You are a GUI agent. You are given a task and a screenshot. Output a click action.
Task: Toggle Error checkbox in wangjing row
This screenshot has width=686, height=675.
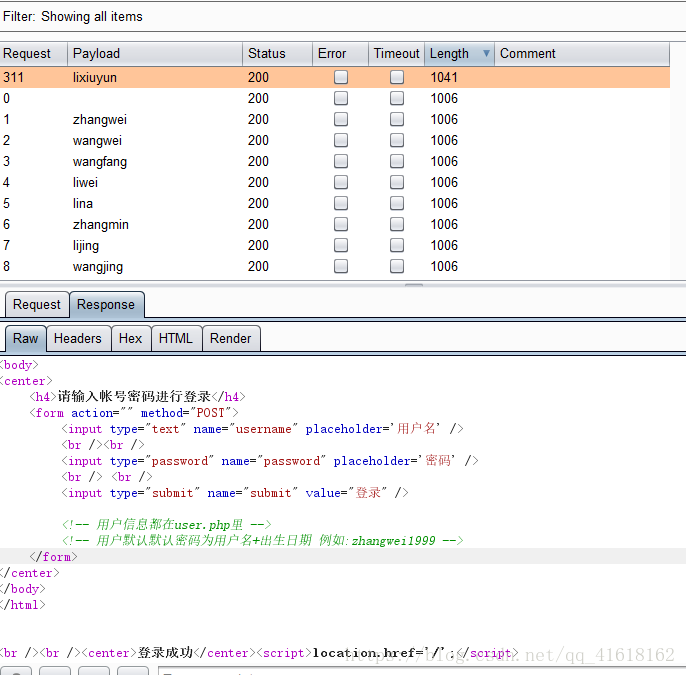[341, 266]
